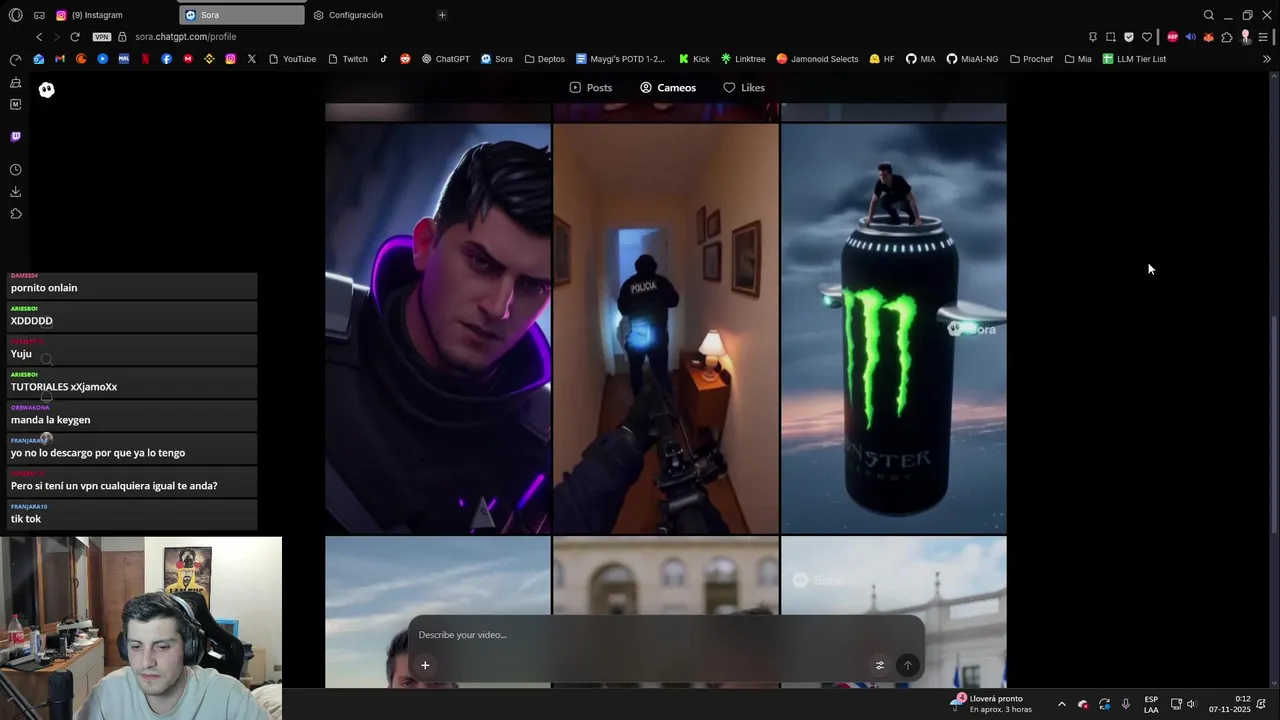This screenshot has width=1280, height=720.
Task: Open Opera easy setup menu icon
Action: (x=1264, y=37)
